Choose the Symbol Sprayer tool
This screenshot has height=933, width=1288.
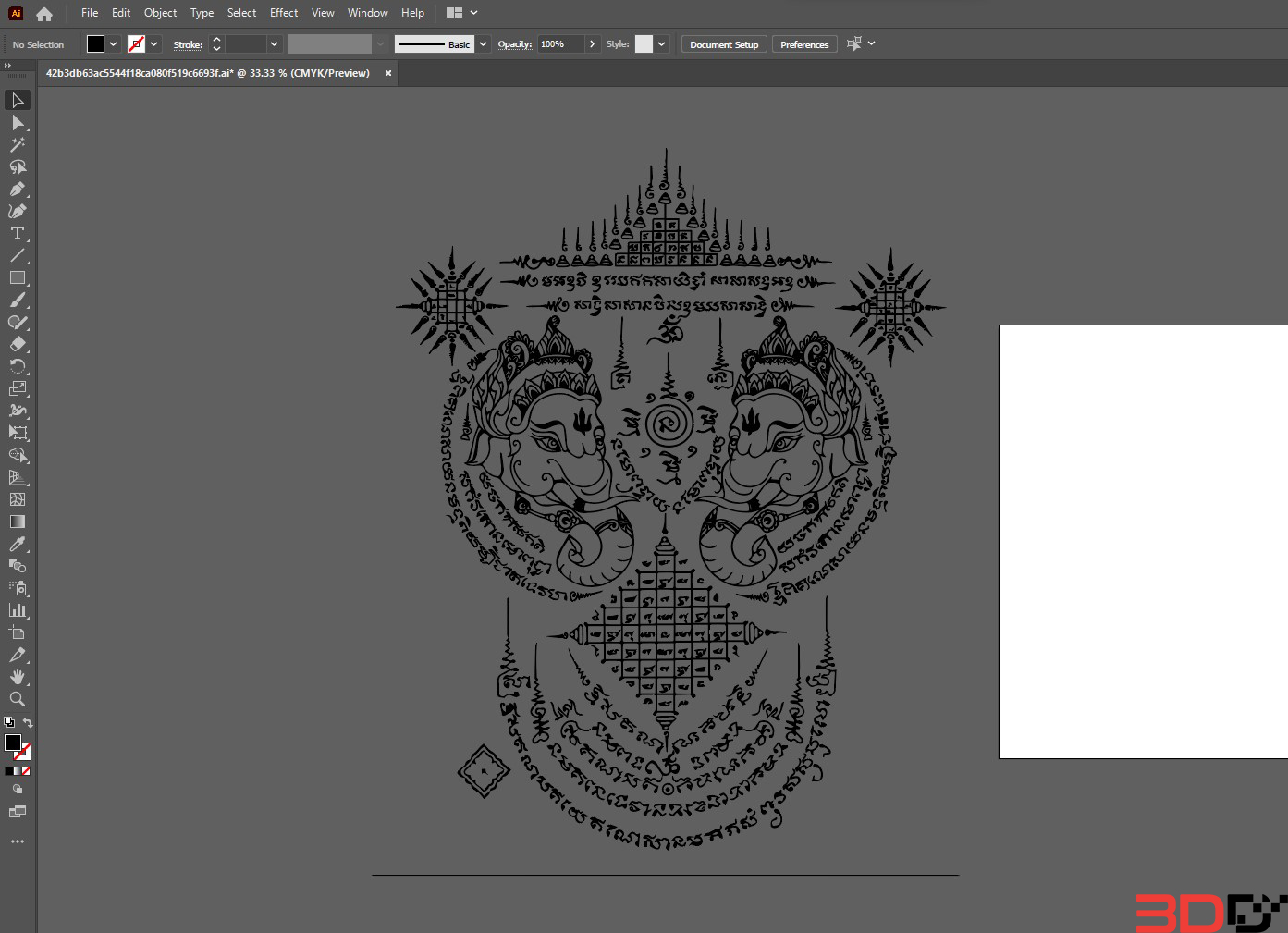[18, 588]
